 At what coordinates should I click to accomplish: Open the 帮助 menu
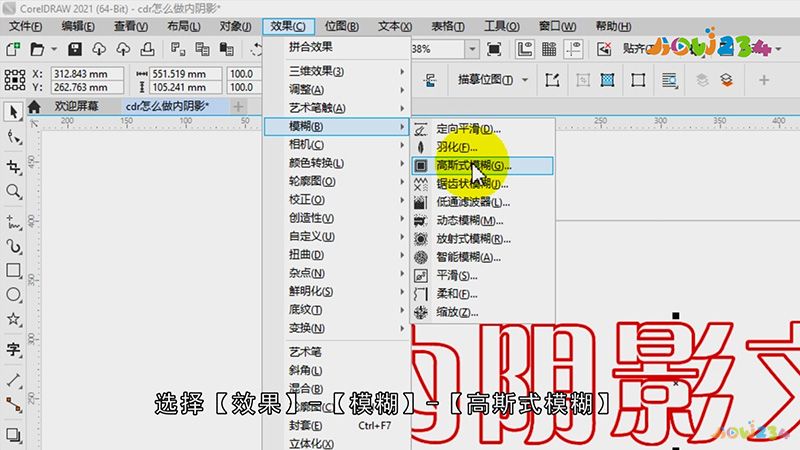(x=613, y=27)
